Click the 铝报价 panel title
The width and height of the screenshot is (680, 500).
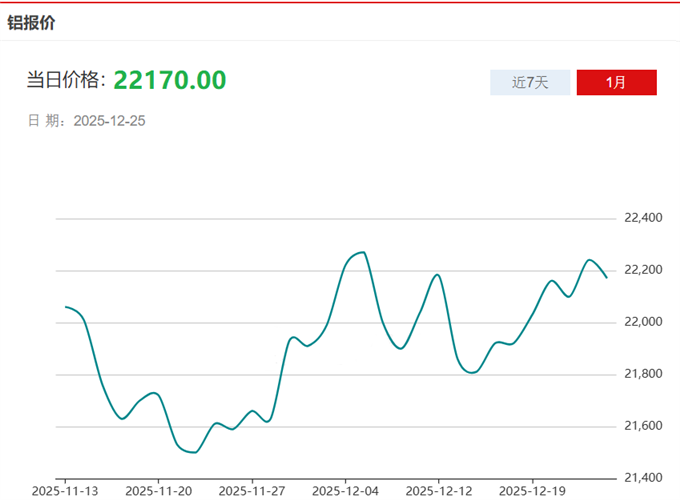(31, 22)
